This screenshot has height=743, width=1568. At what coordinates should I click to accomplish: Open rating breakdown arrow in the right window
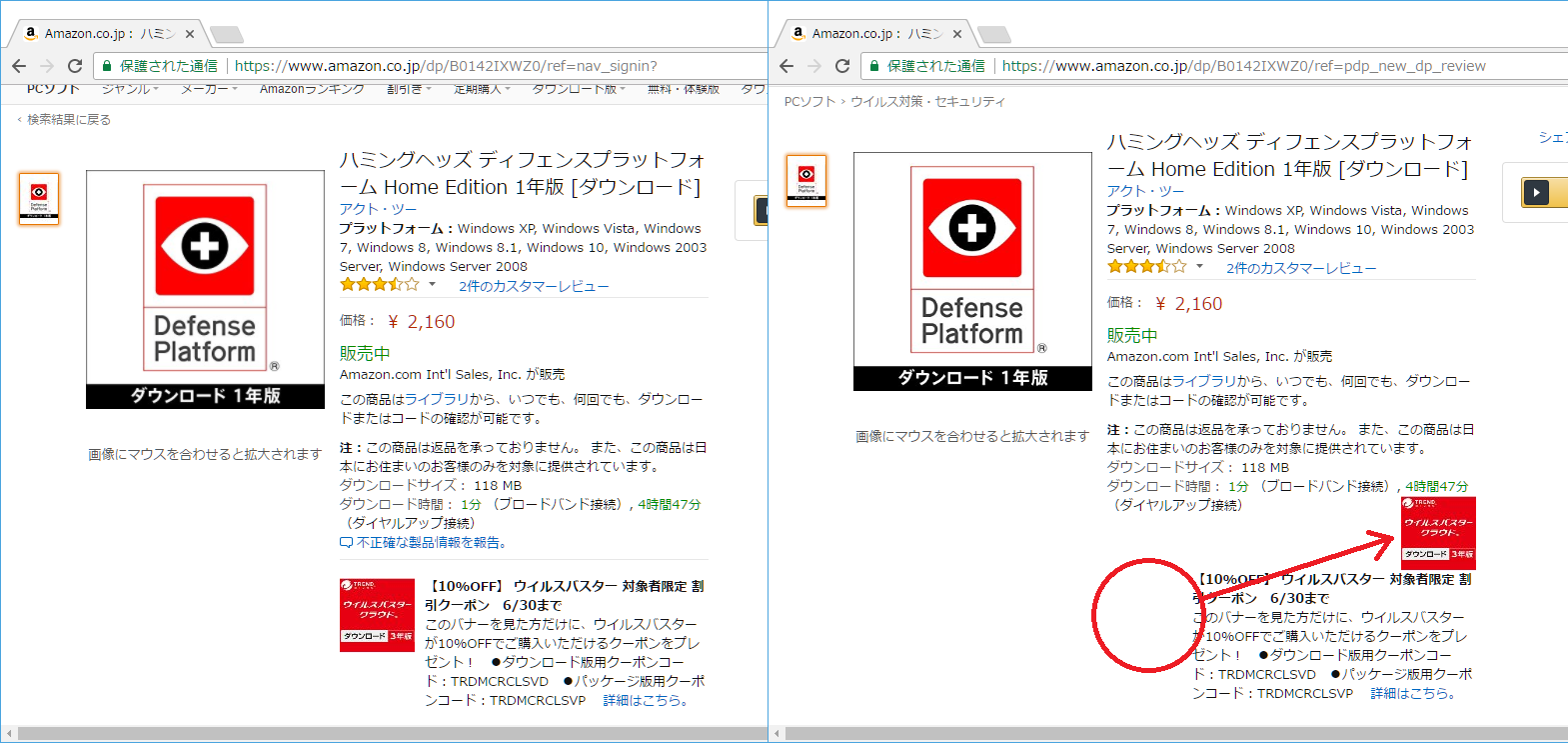pyautogui.click(x=1199, y=267)
